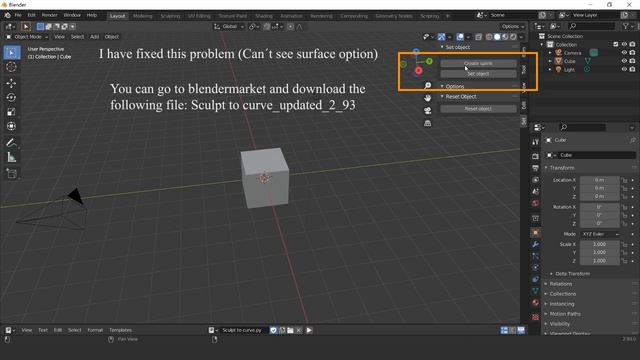Click the Scale X value field
The height and width of the screenshot is (360, 640).
[599, 244]
